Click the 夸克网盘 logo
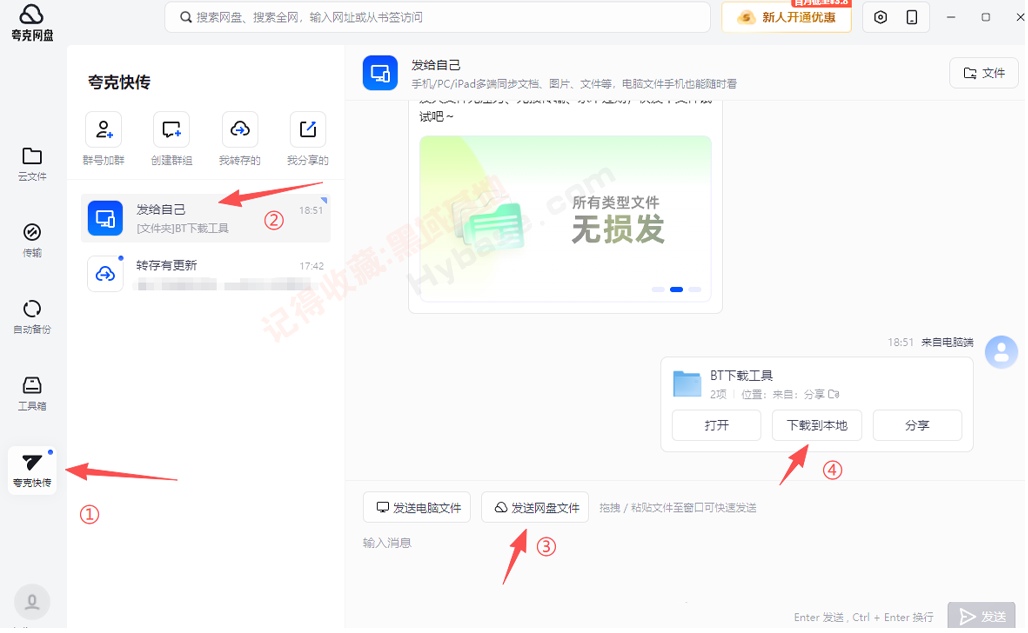This screenshot has width=1028, height=633. pos(31,22)
